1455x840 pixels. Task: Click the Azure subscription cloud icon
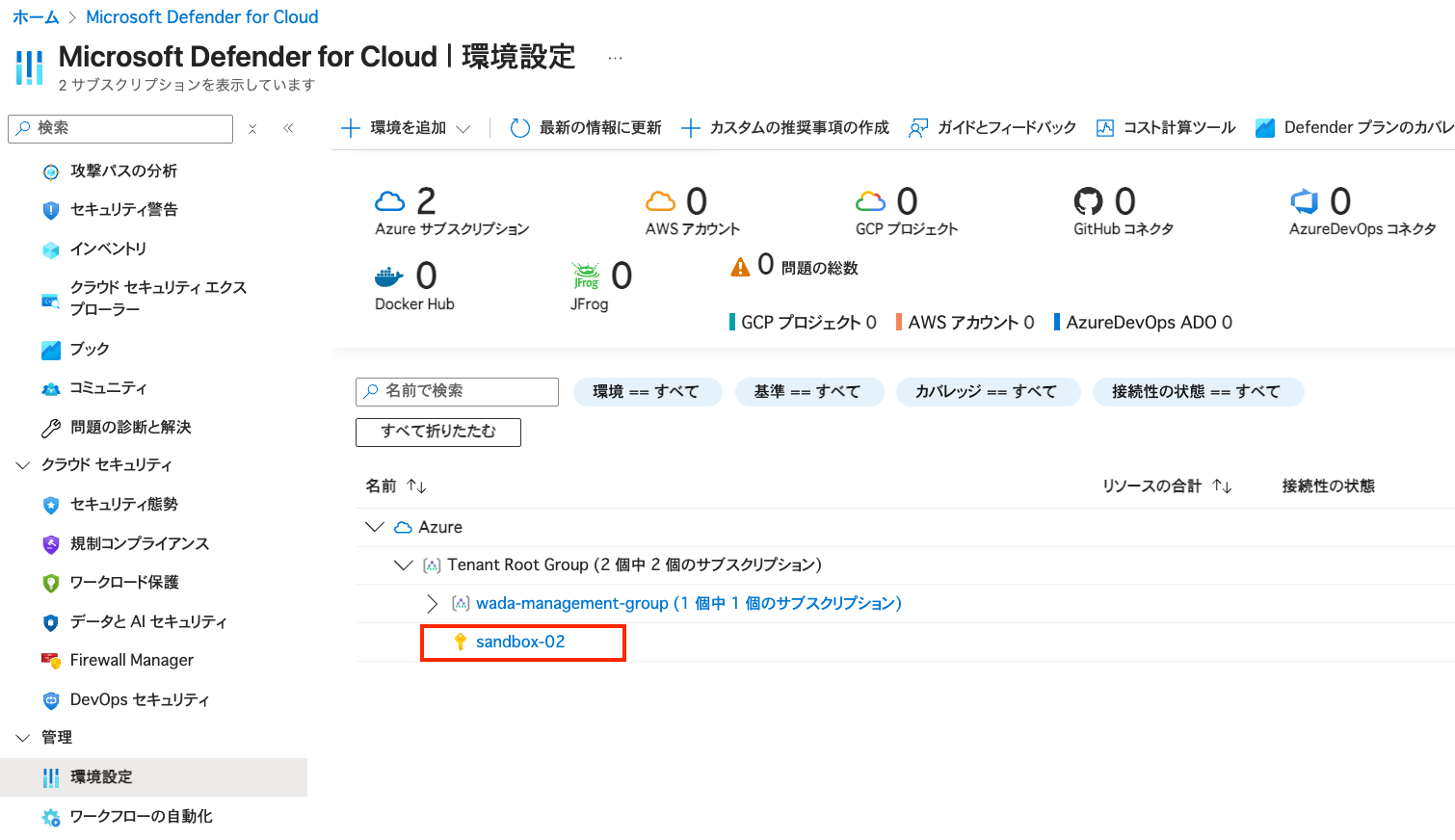coord(389,201)
